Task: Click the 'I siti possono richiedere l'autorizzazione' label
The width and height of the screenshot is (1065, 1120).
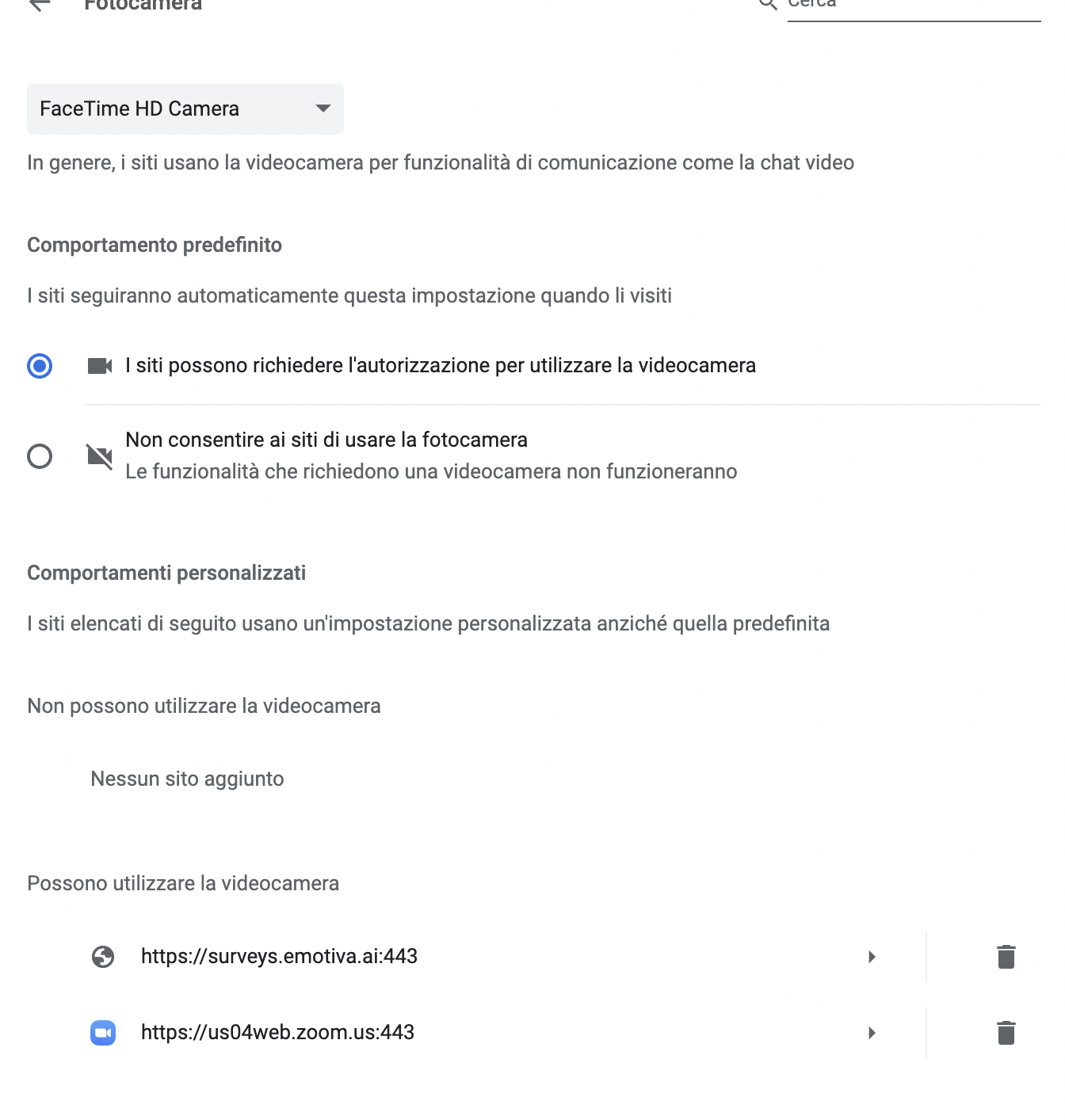Action: (441, 366)
